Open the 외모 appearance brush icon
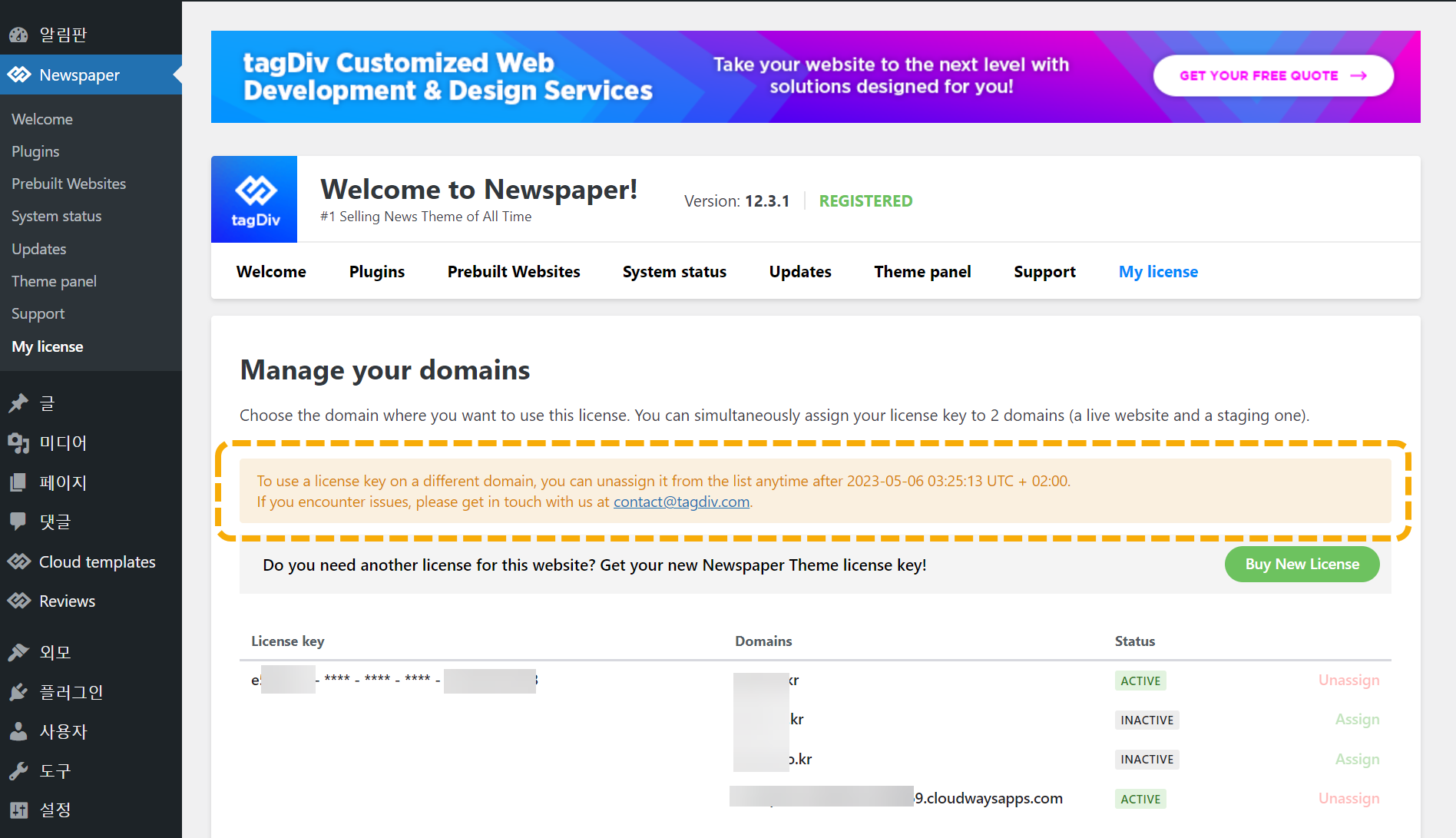The height and width of the screenshot is (838, 1456). tap(18, 652)
